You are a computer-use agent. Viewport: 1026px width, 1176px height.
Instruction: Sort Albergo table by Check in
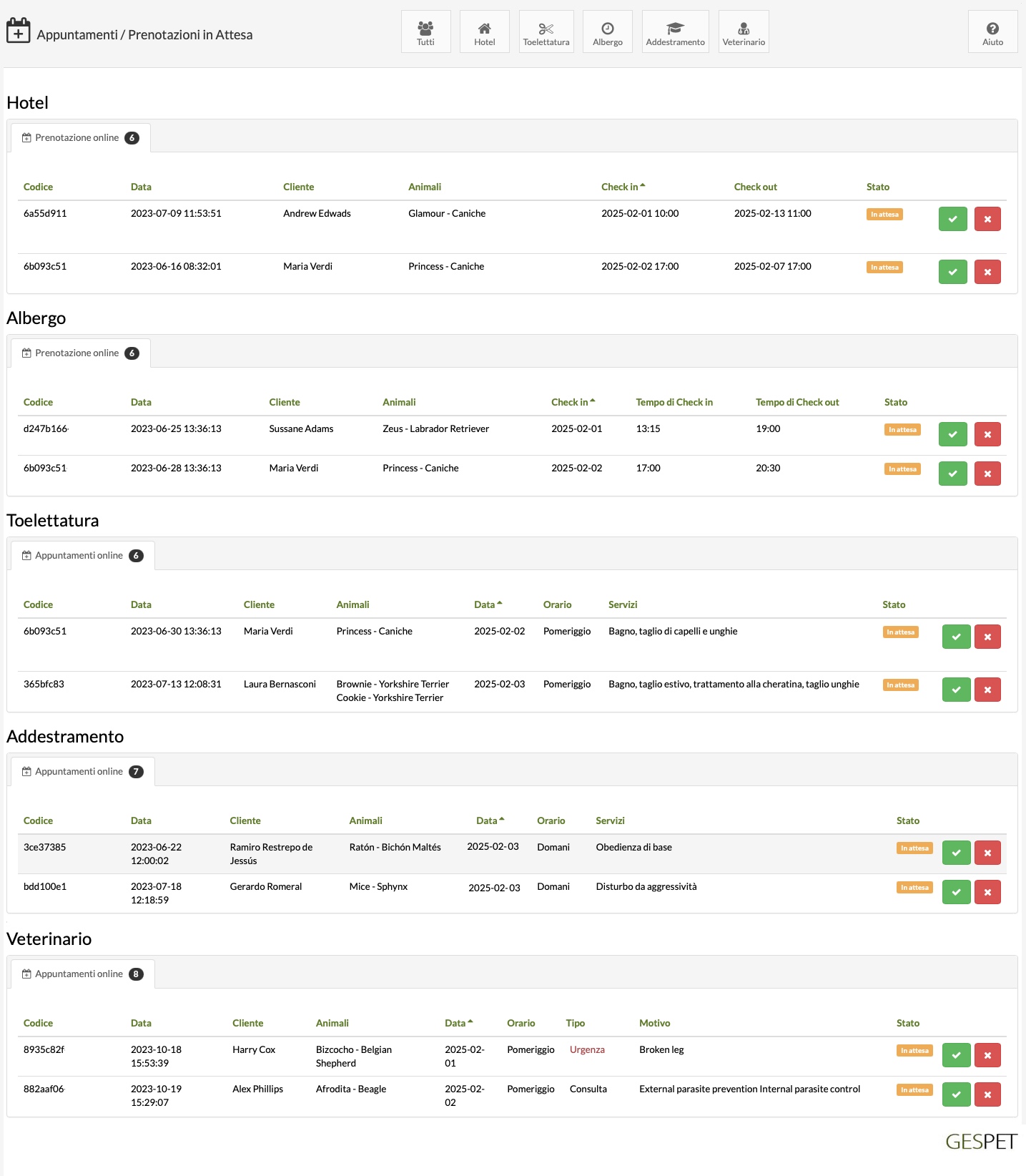pos(573,402)
